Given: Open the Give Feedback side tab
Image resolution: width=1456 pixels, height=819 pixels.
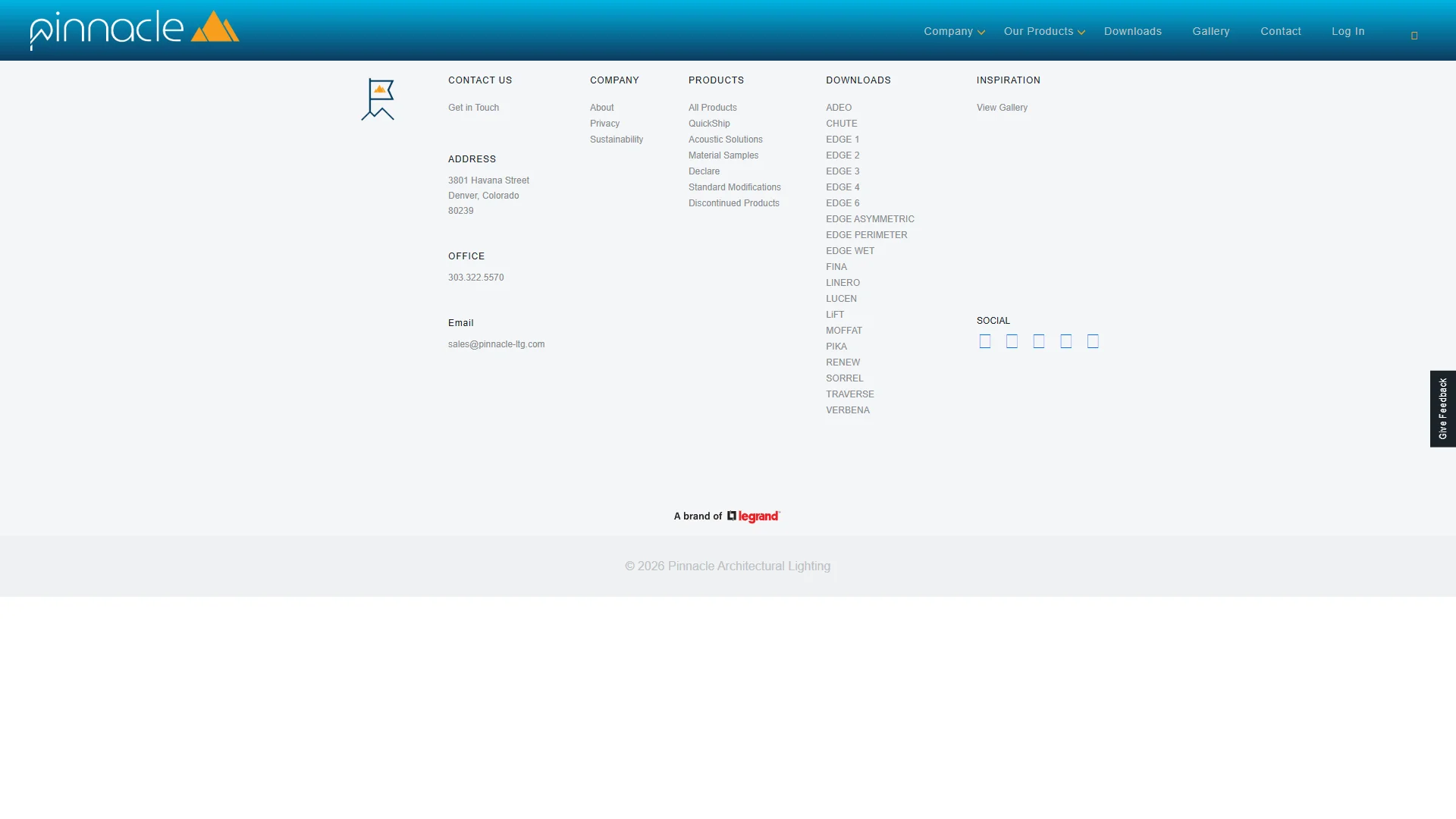Looking at the screenshot, I should [1442, 409].
